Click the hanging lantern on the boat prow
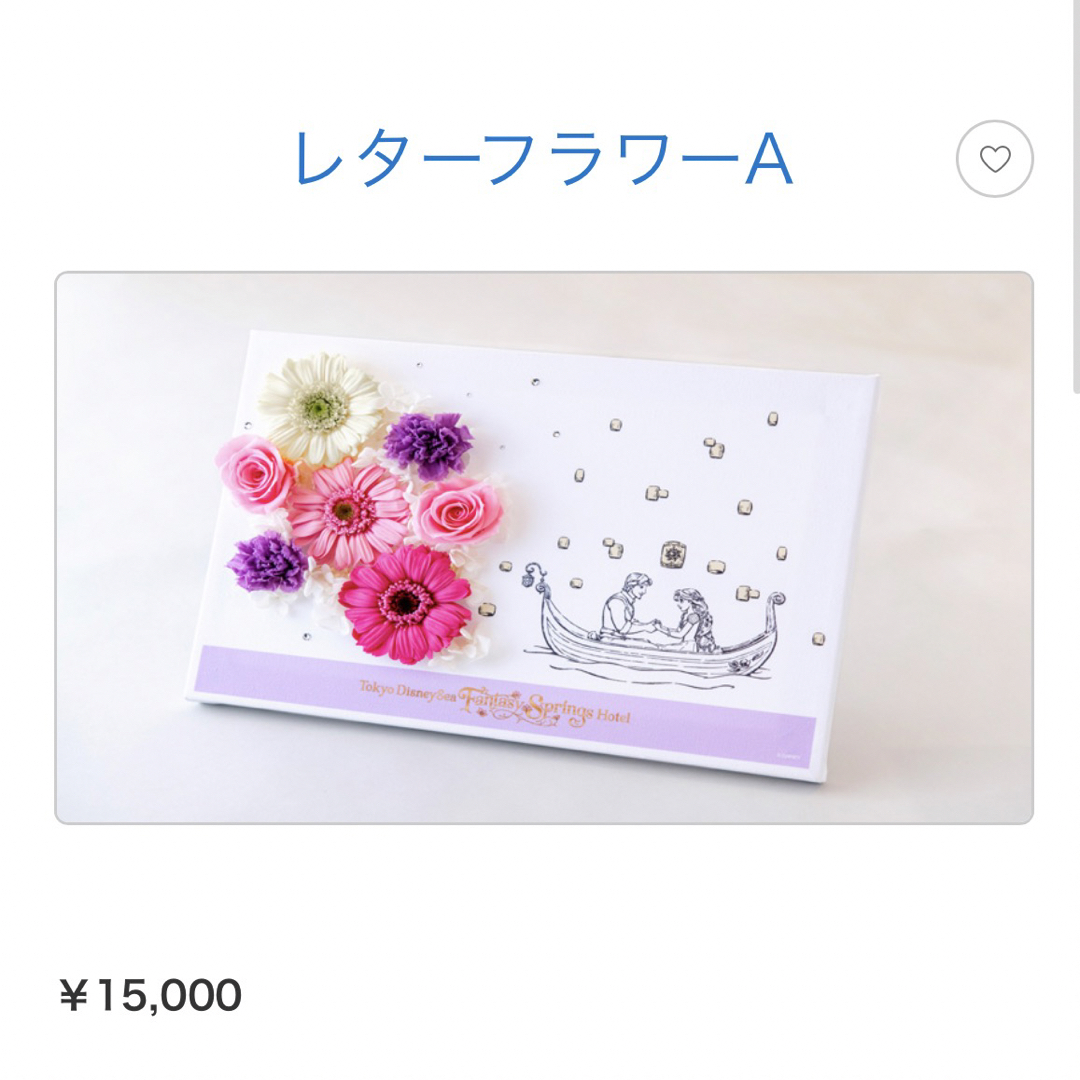The width and height of the screenshot is (1080, 1080). [530, 575]
